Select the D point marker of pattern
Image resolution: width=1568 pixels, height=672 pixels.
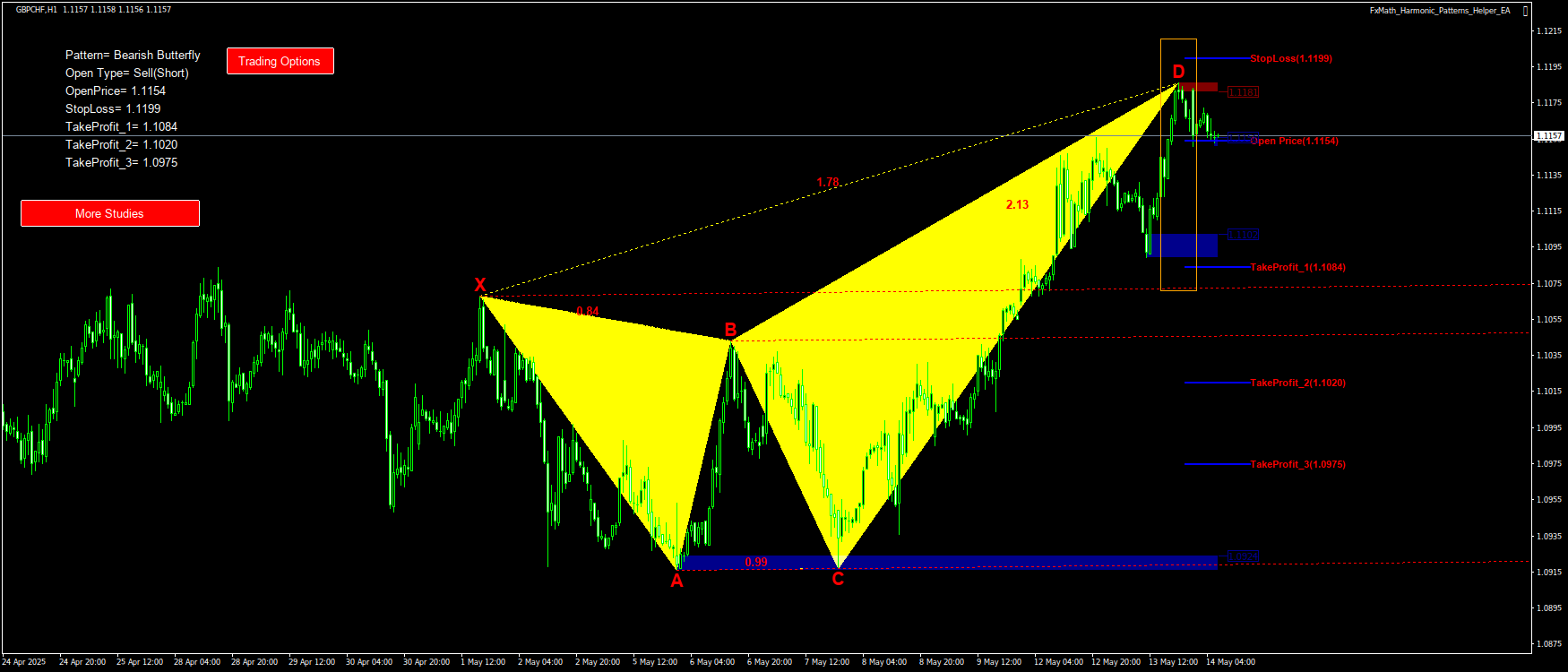[1178, 72]
